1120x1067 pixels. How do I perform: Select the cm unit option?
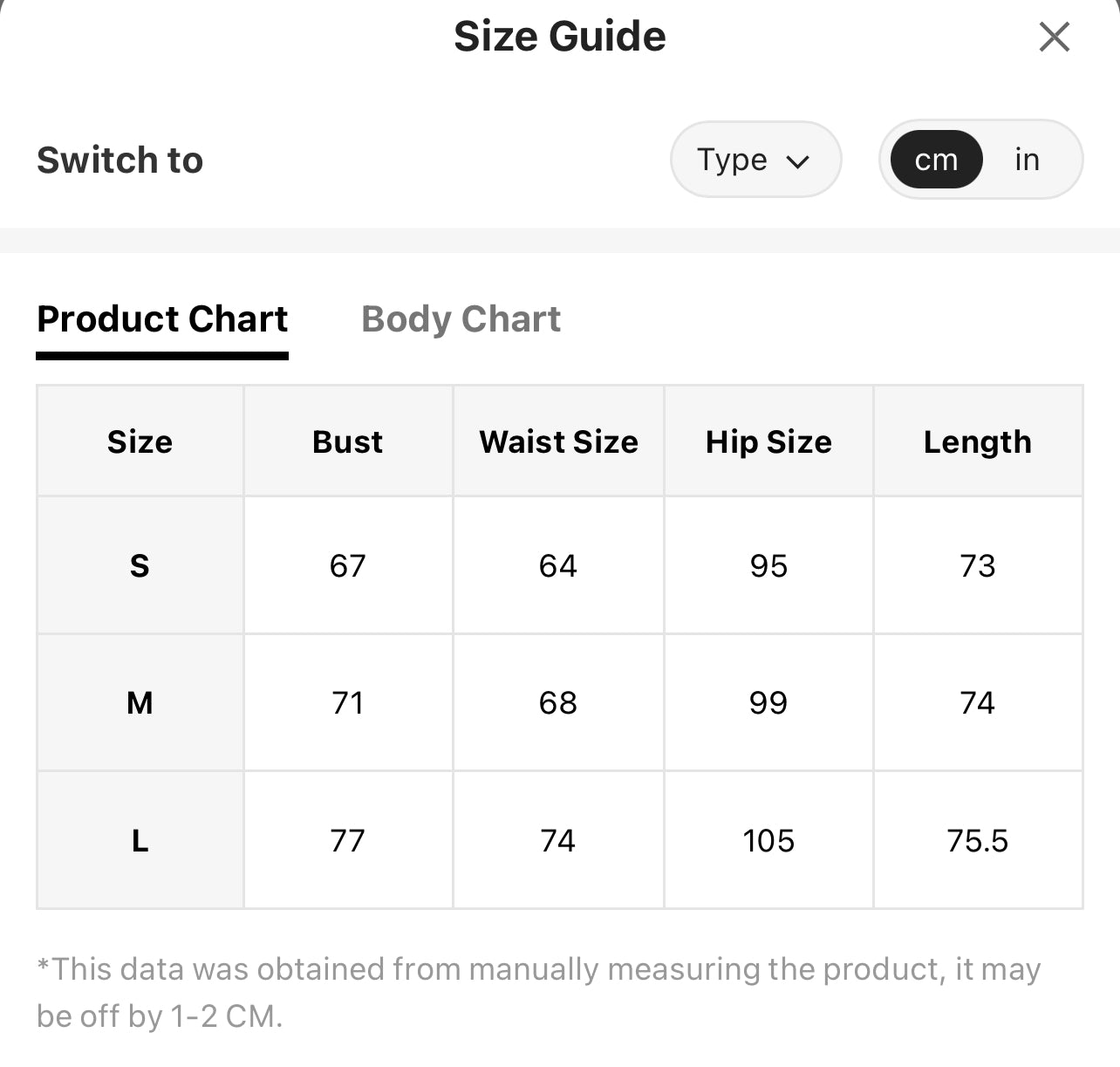tap(936, 160)
